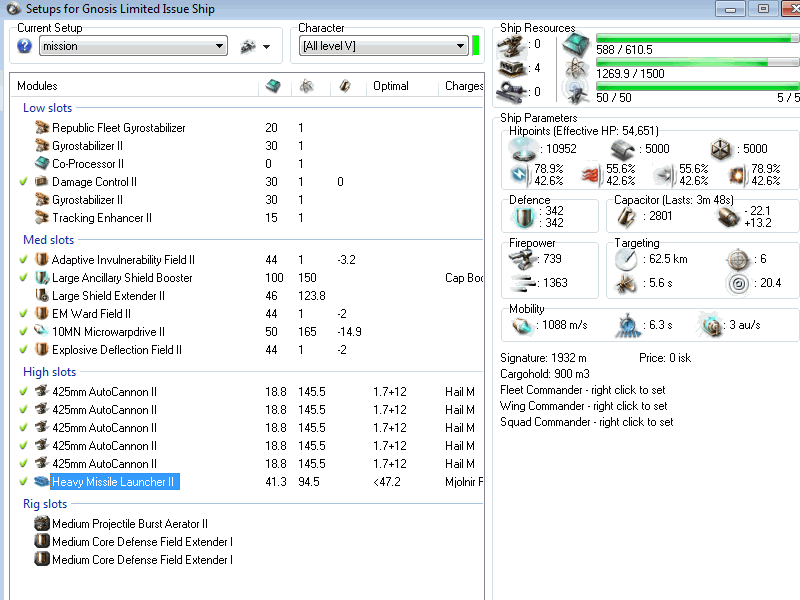Select Large Shield Extender II module
Viewport: 800px width, 600px height.
pyautogui.click(x=108, y=296)
